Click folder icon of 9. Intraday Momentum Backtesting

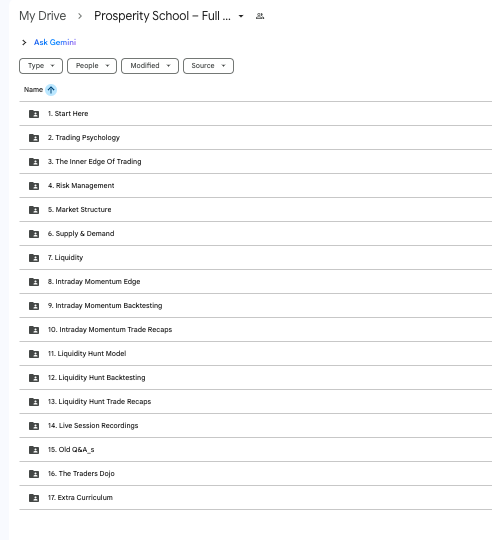pyautogui.click(x=34, y=306)
